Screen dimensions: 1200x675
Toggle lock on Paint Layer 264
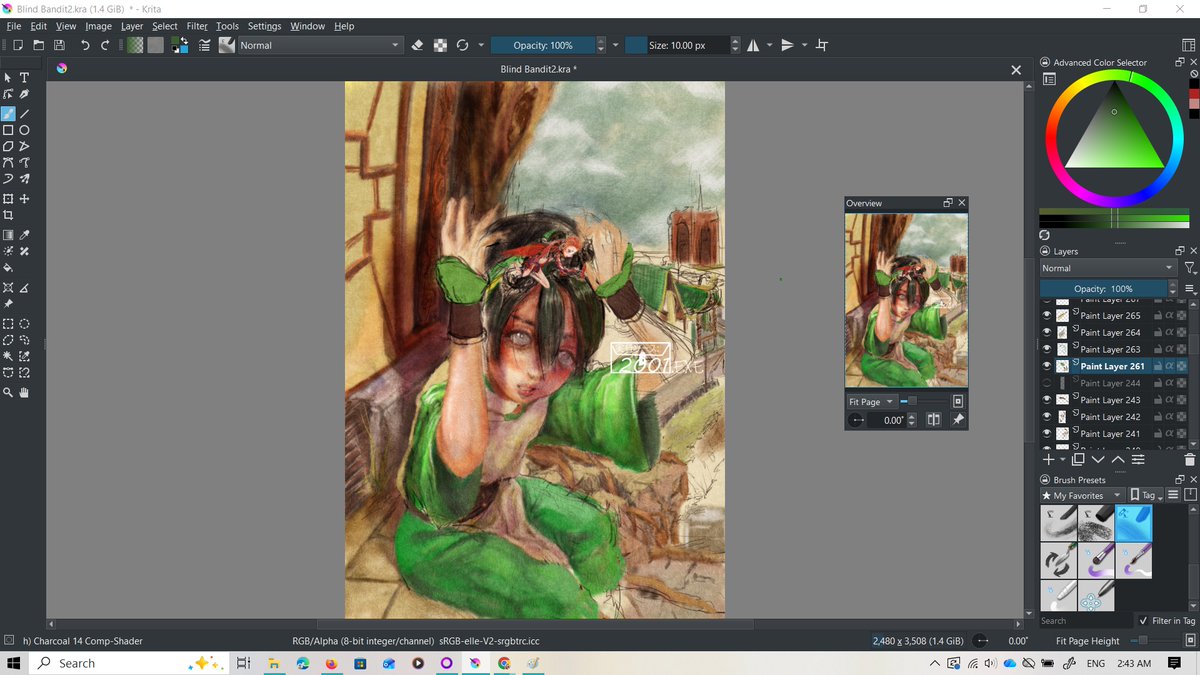pyautogui.click(x=1157, y=332)
